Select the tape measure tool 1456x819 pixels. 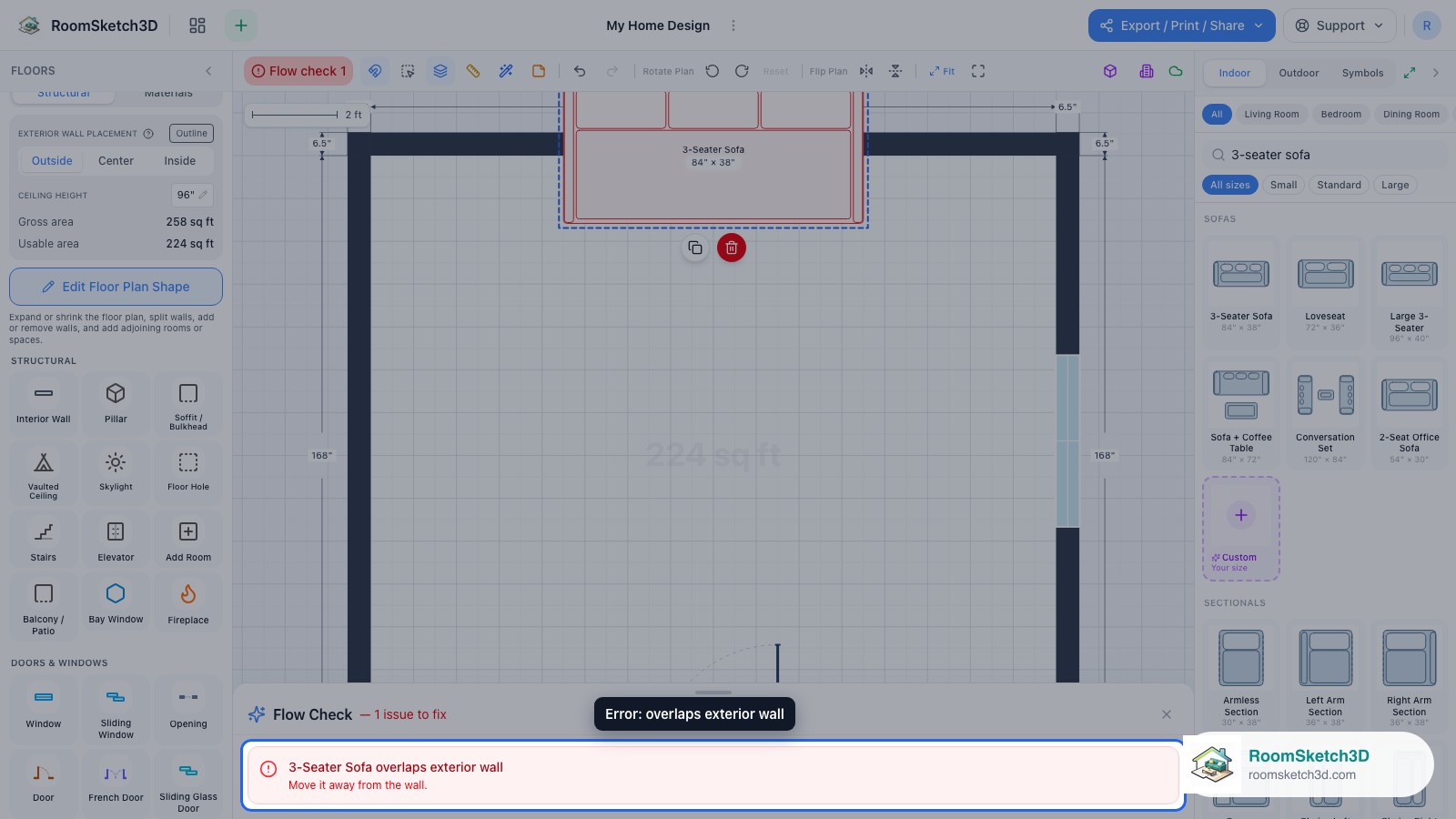pyautogui.click(x=473, y=71)
